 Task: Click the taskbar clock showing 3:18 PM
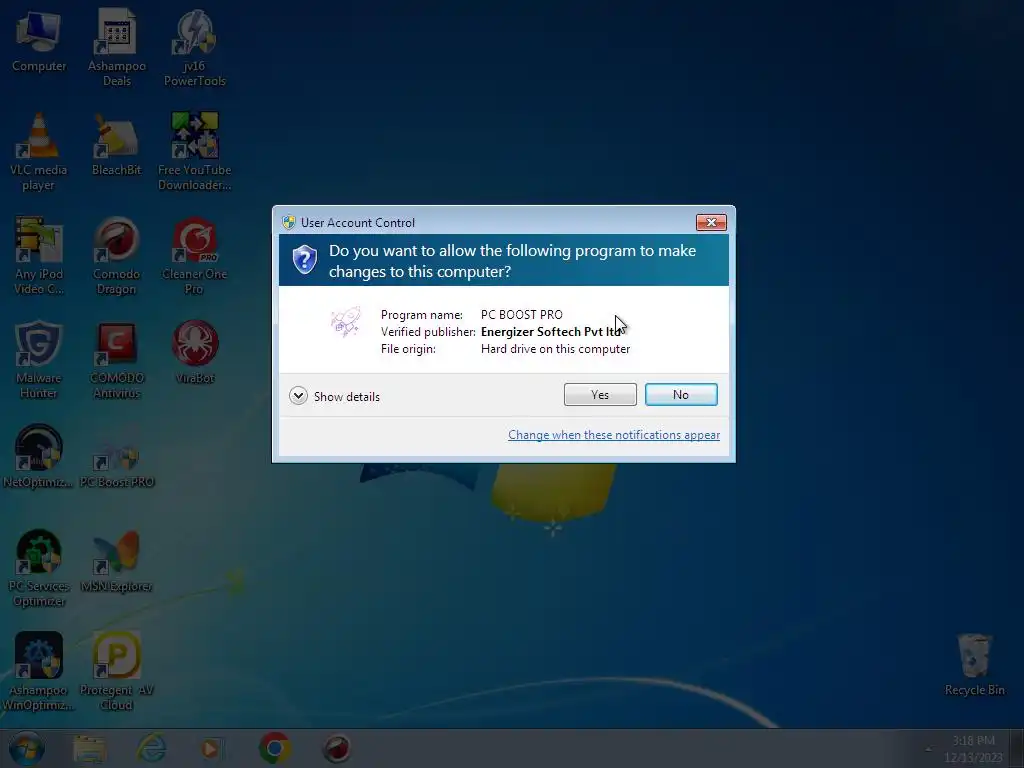pyautogui.click(x=973, y=749)
